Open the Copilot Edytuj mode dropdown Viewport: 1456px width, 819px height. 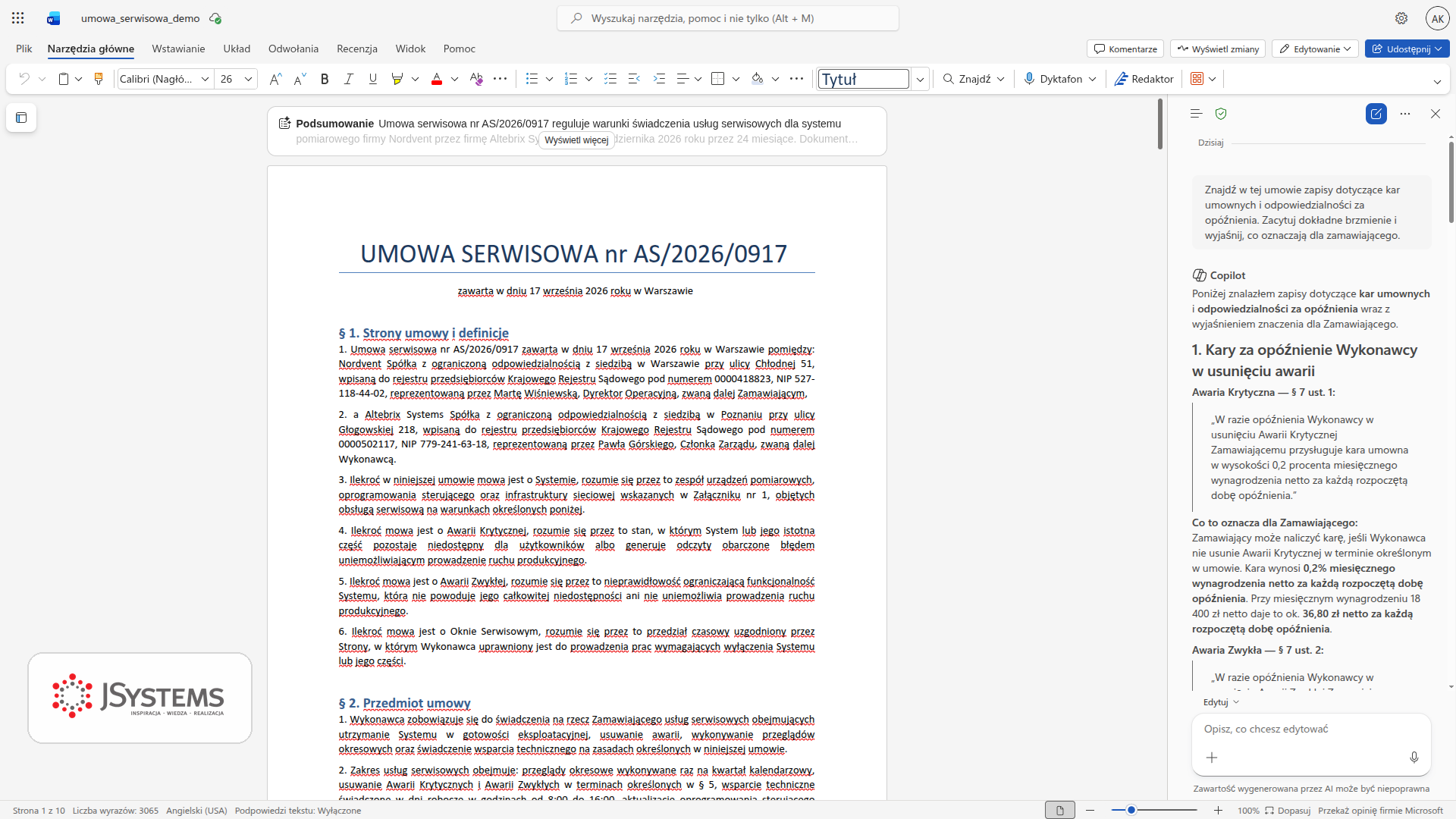click(x=1221, y=702)
